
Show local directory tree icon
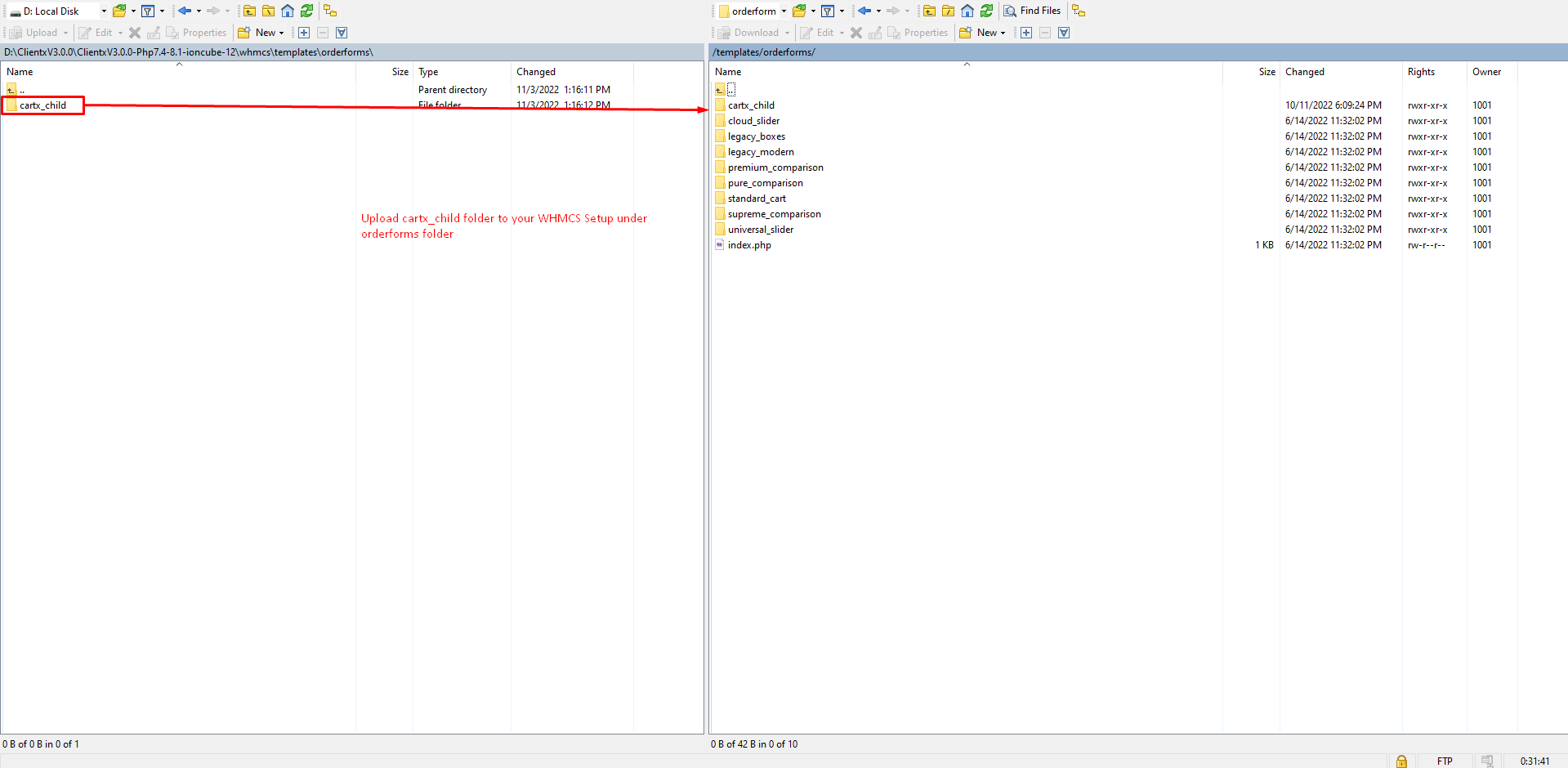tap(330, 11)
